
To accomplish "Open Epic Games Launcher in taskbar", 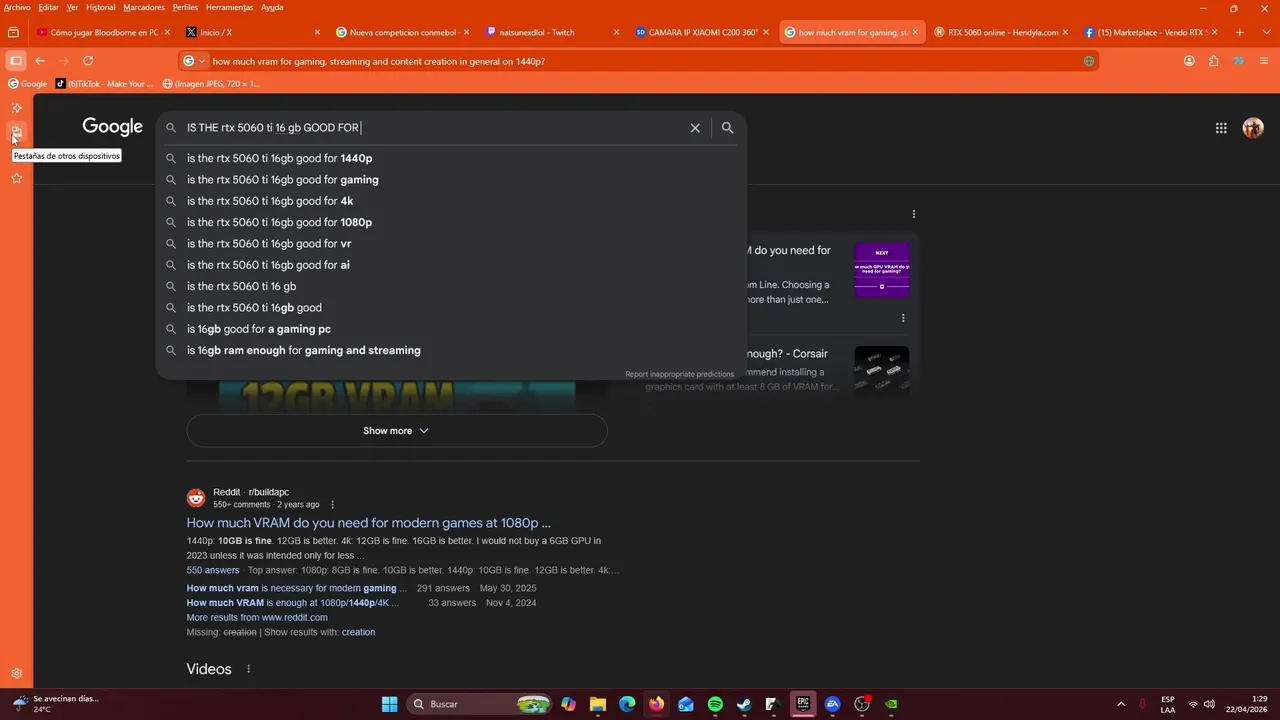I will click(x=803, y=704).
